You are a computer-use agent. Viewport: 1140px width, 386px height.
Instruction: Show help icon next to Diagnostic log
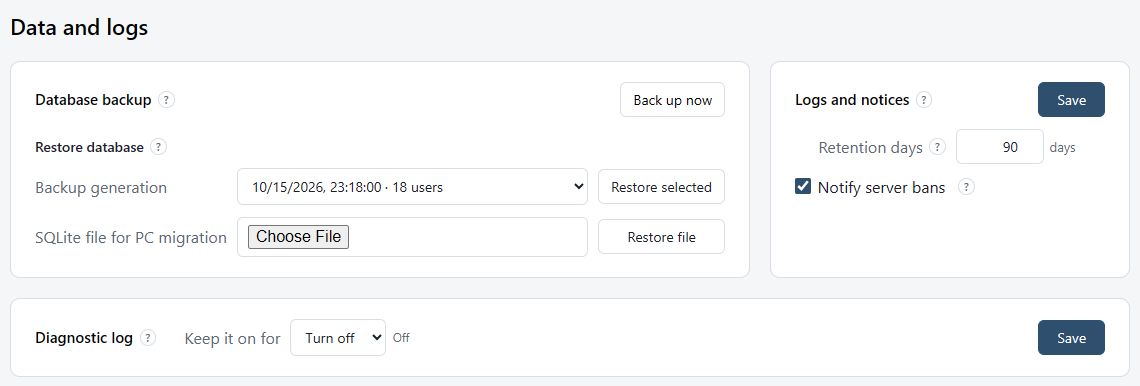pyautogui.click(x=148, y=337)
